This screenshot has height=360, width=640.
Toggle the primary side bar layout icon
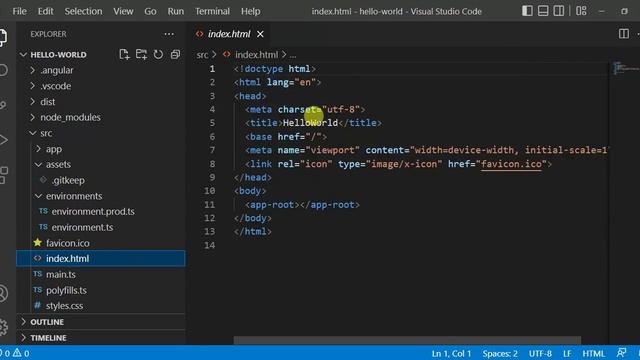527,11
